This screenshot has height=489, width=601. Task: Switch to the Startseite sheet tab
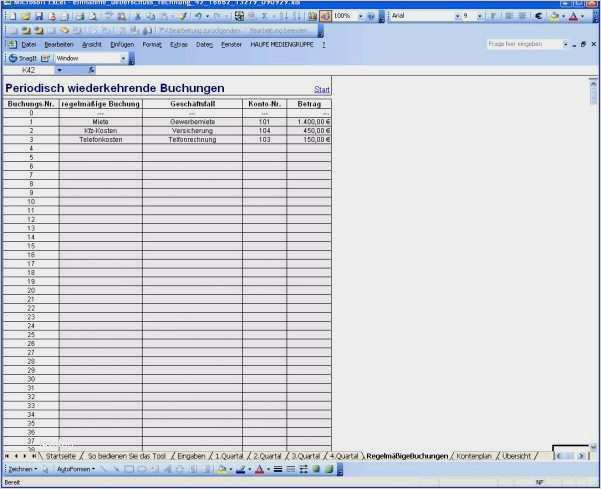61,456
